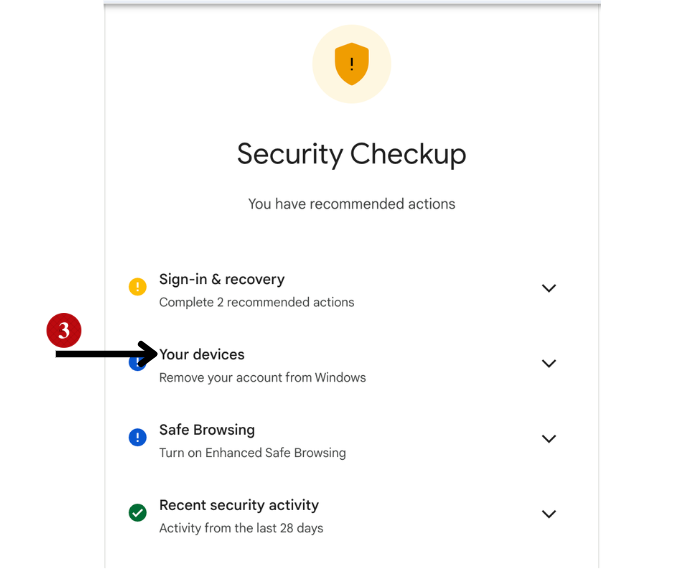Expand the Your devices chevron
The image size is (686, 586).
click(548, 363)
